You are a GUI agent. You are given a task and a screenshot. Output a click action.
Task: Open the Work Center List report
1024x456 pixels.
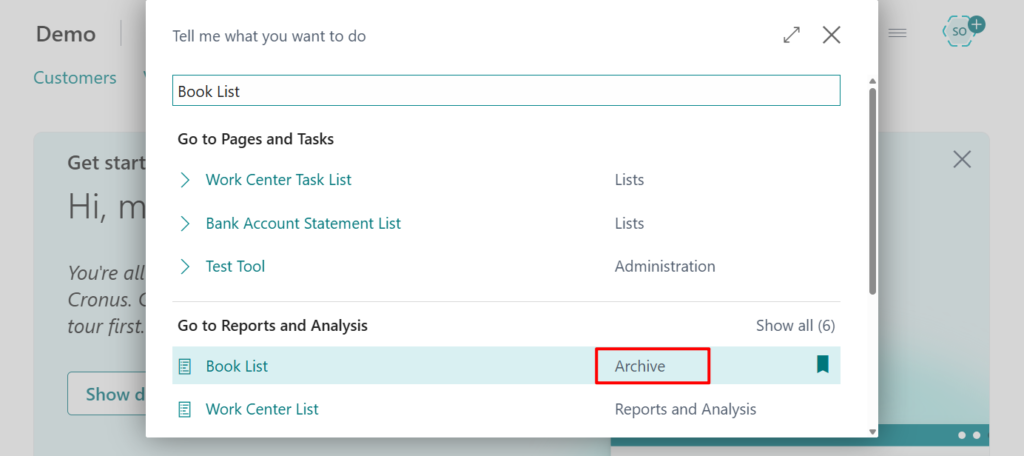tap(262, 409)
